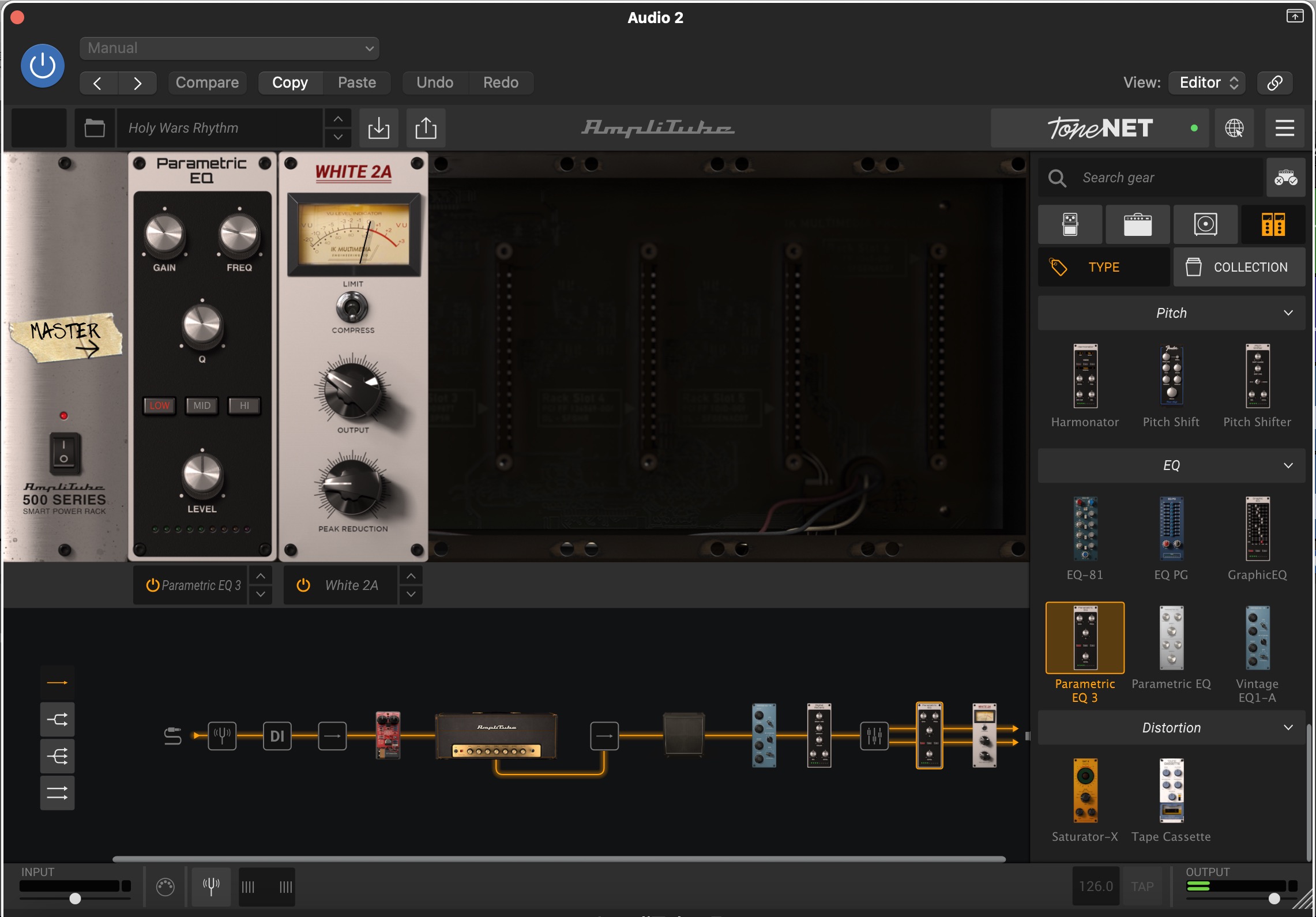The height and width of the screenshot is (917, 1316).
Task: Click the up chevron beside Parametric EQ 3
Action: point(261,576)
